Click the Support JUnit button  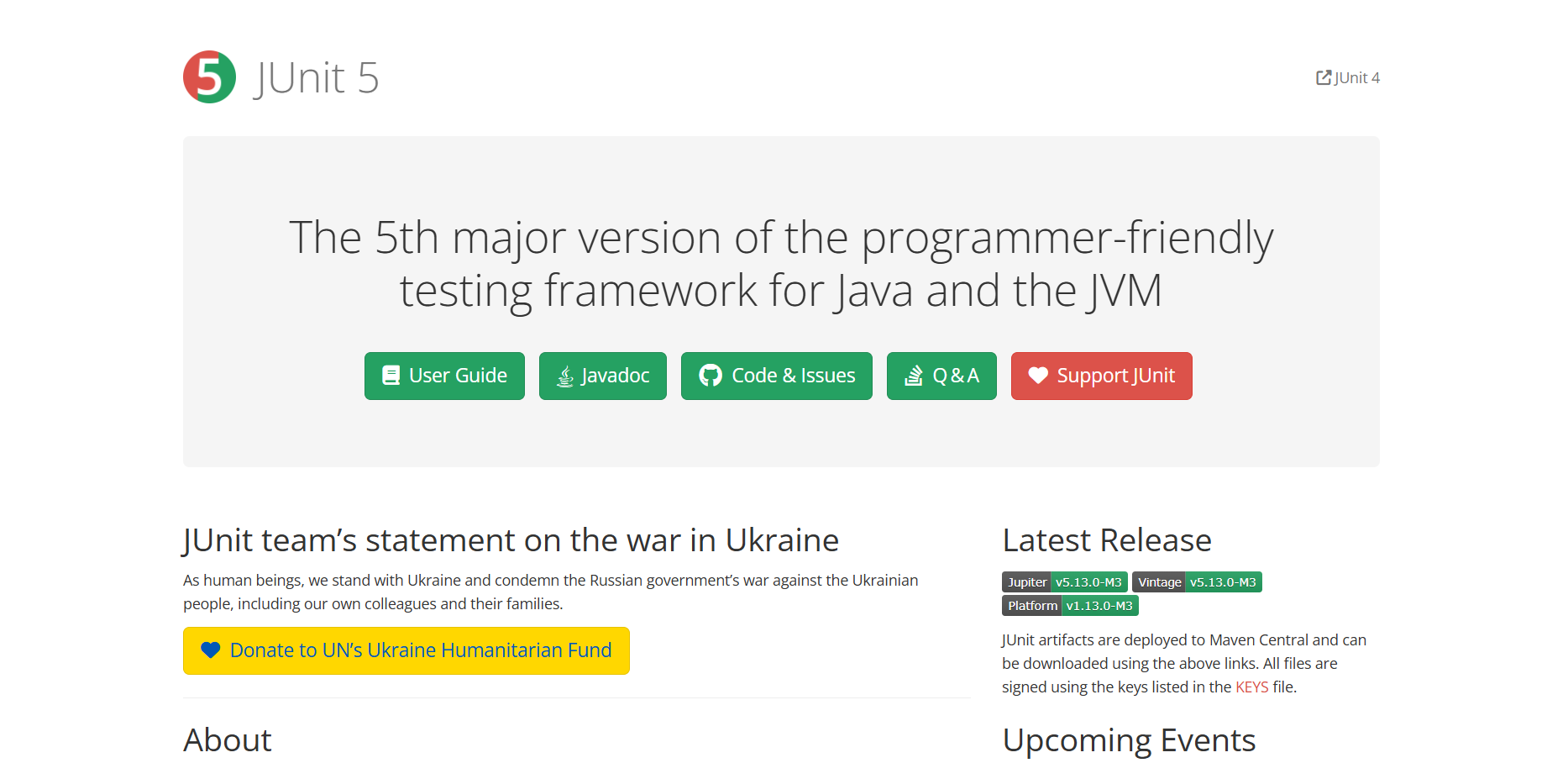pyautogui.click(x=1102, y=376)
